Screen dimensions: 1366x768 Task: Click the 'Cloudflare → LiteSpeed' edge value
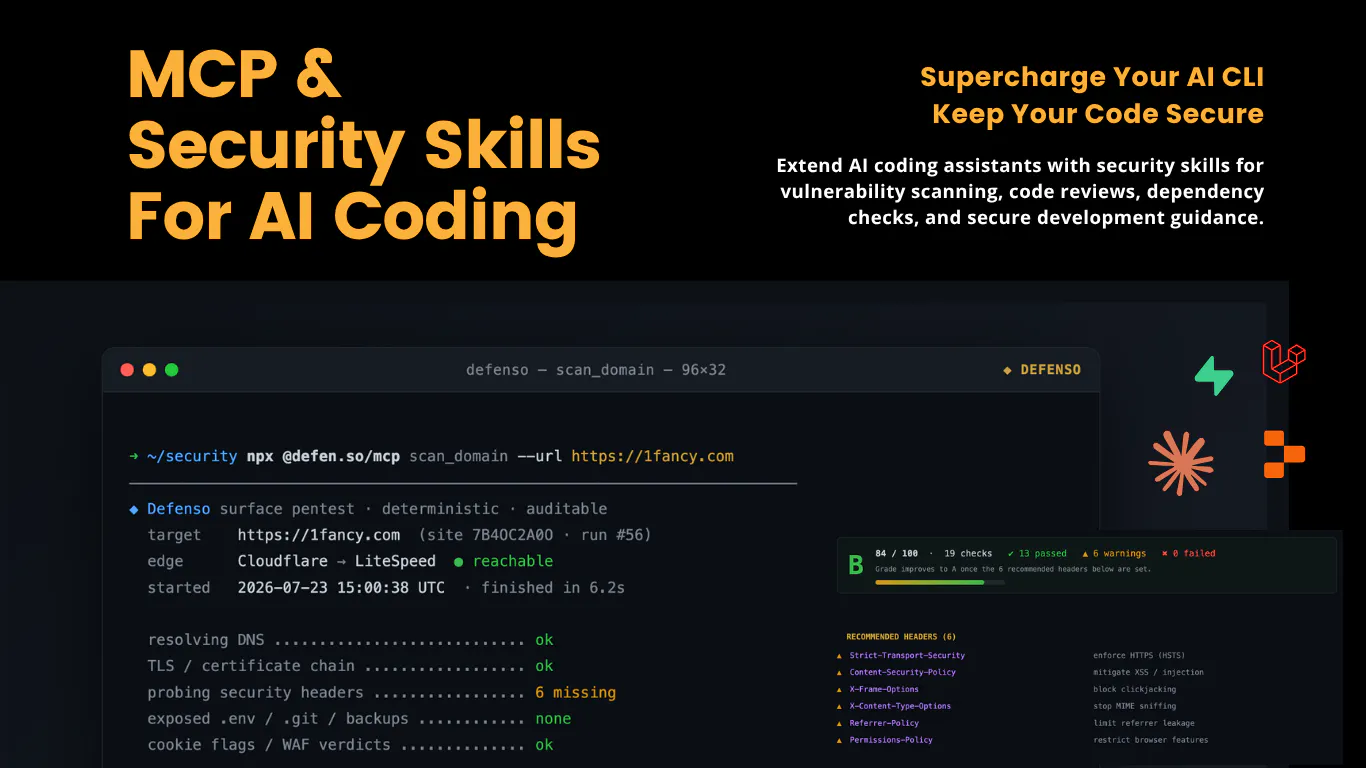click(x=337, y=562)
